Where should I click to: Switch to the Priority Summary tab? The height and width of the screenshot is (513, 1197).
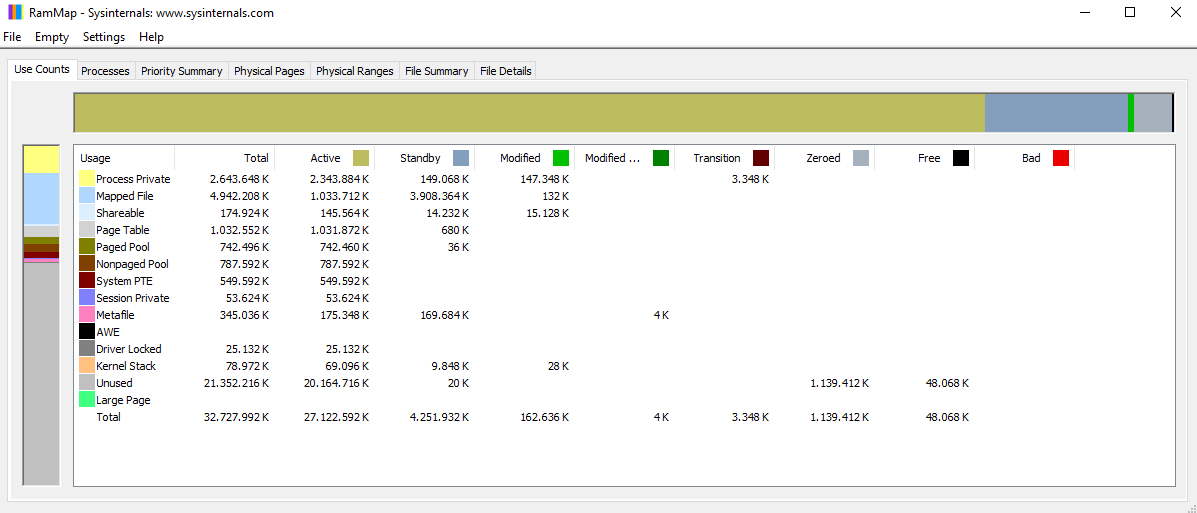182,71
